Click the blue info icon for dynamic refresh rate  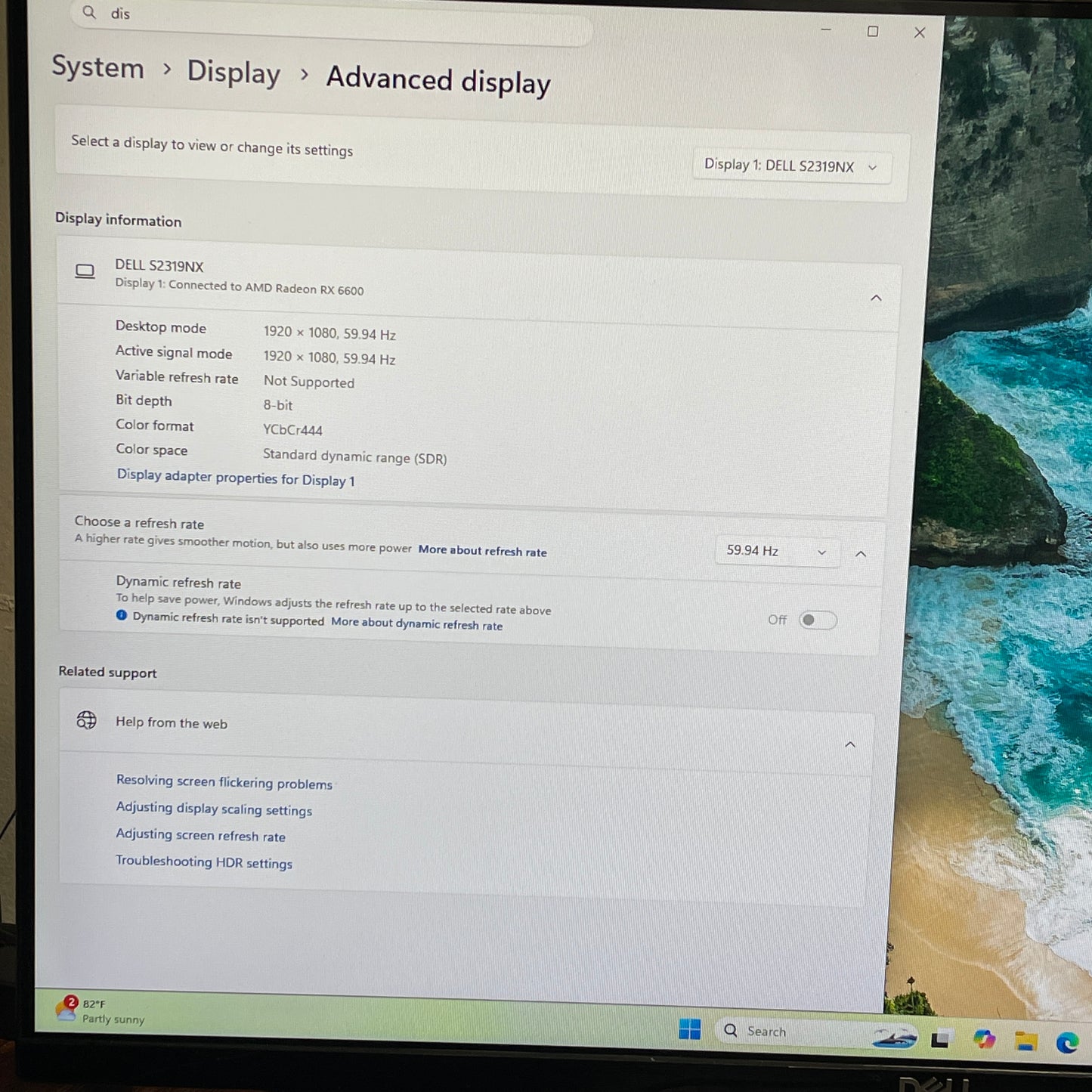click(x=122, y=615)
